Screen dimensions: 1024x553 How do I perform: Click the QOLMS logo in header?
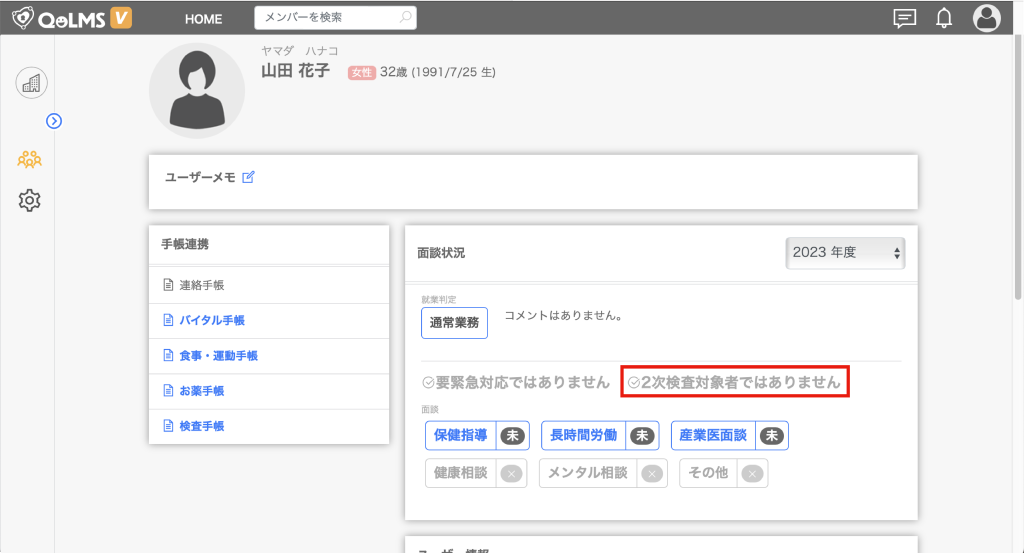tap(72, 18)
